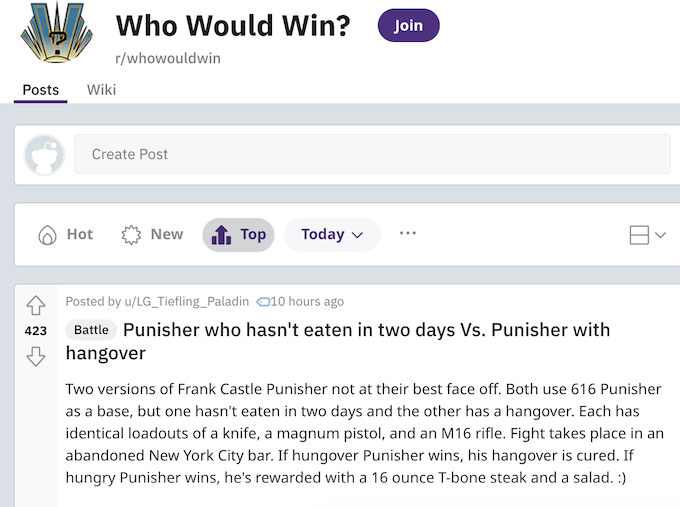Open the three-dot more sorting options
The height and width of the screenshot is (507, 680).
tap(407, 234)
